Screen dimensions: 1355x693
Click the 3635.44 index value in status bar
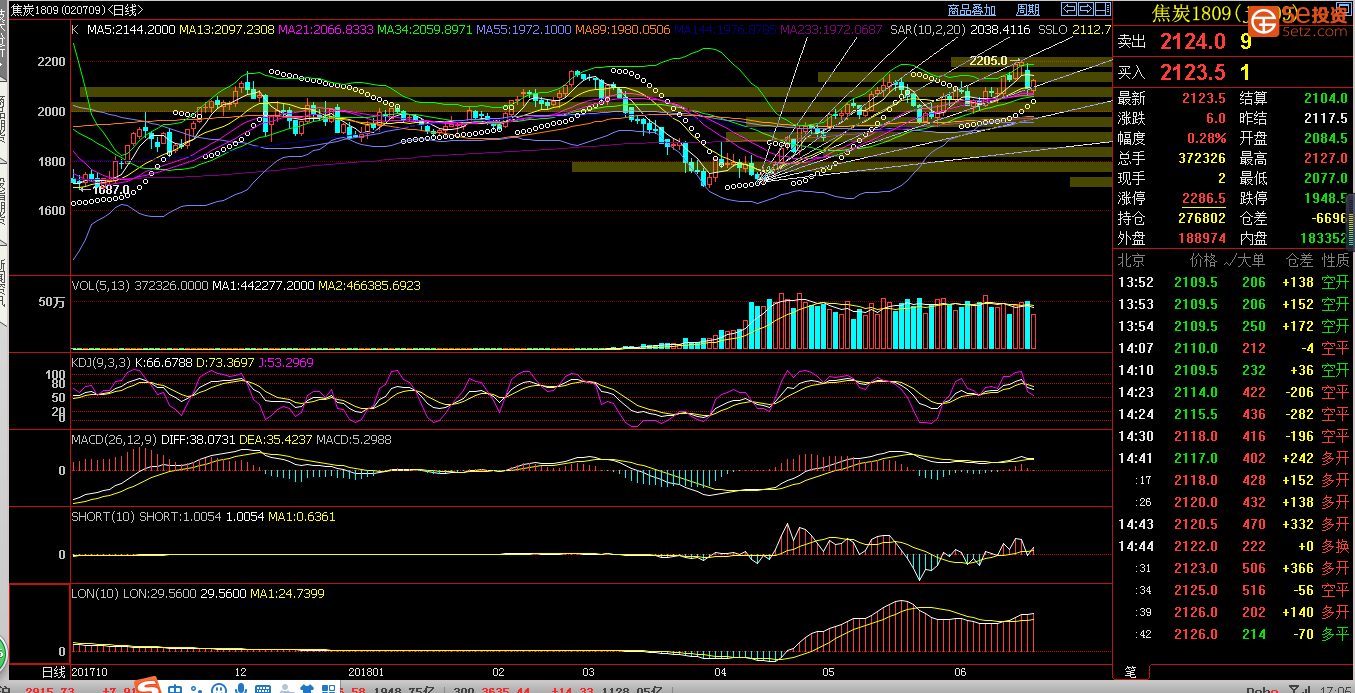(504, 690)
